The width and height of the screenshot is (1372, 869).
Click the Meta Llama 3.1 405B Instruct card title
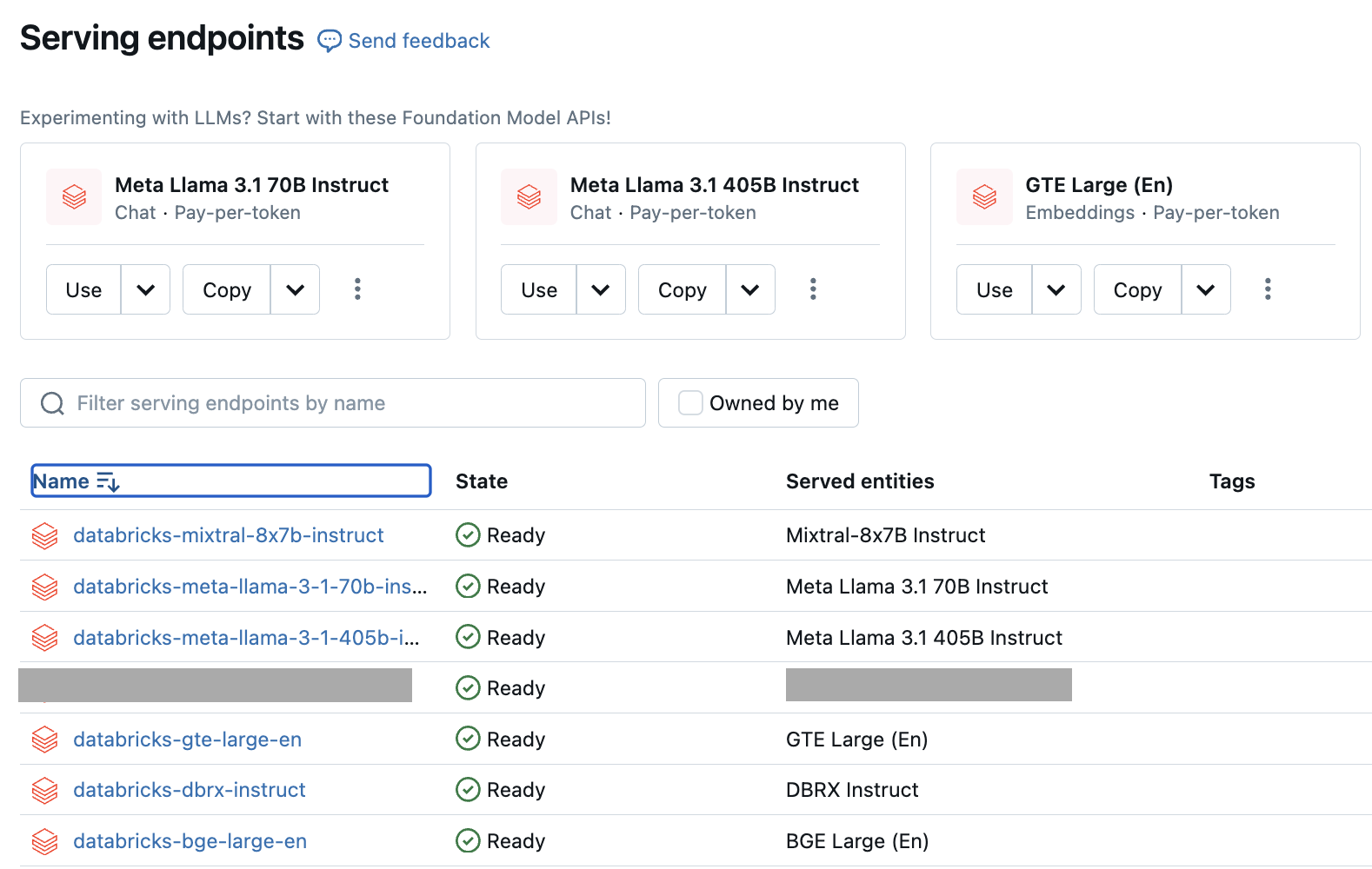715,185
